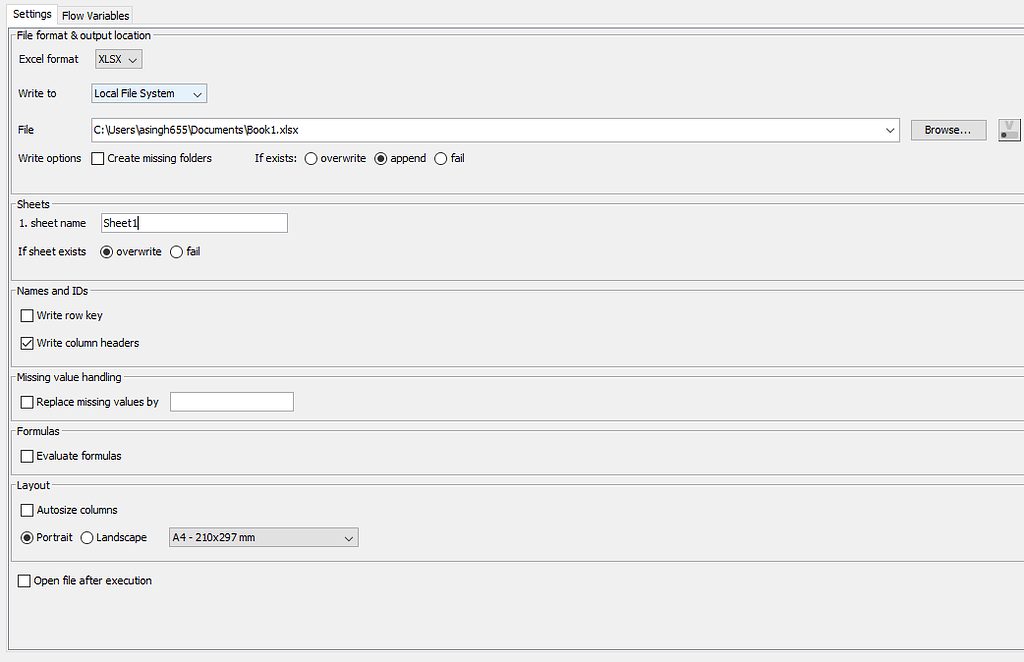1024x662 pixels.
Task: Switch to the Flow Variables tab
Action: pos(95,15)
